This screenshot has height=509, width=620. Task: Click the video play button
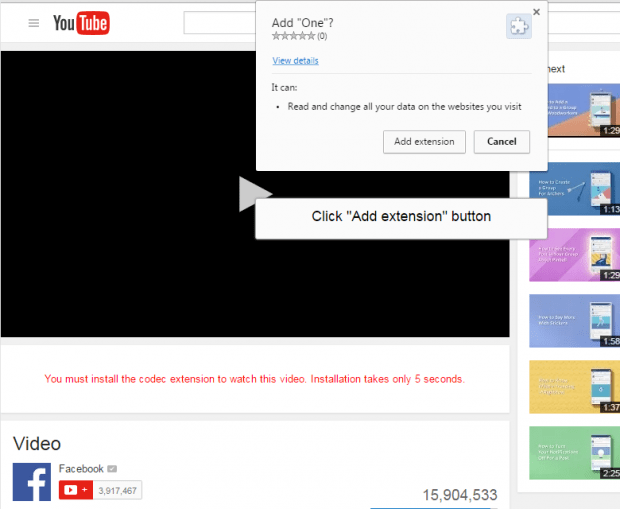[x=255, y=194]
